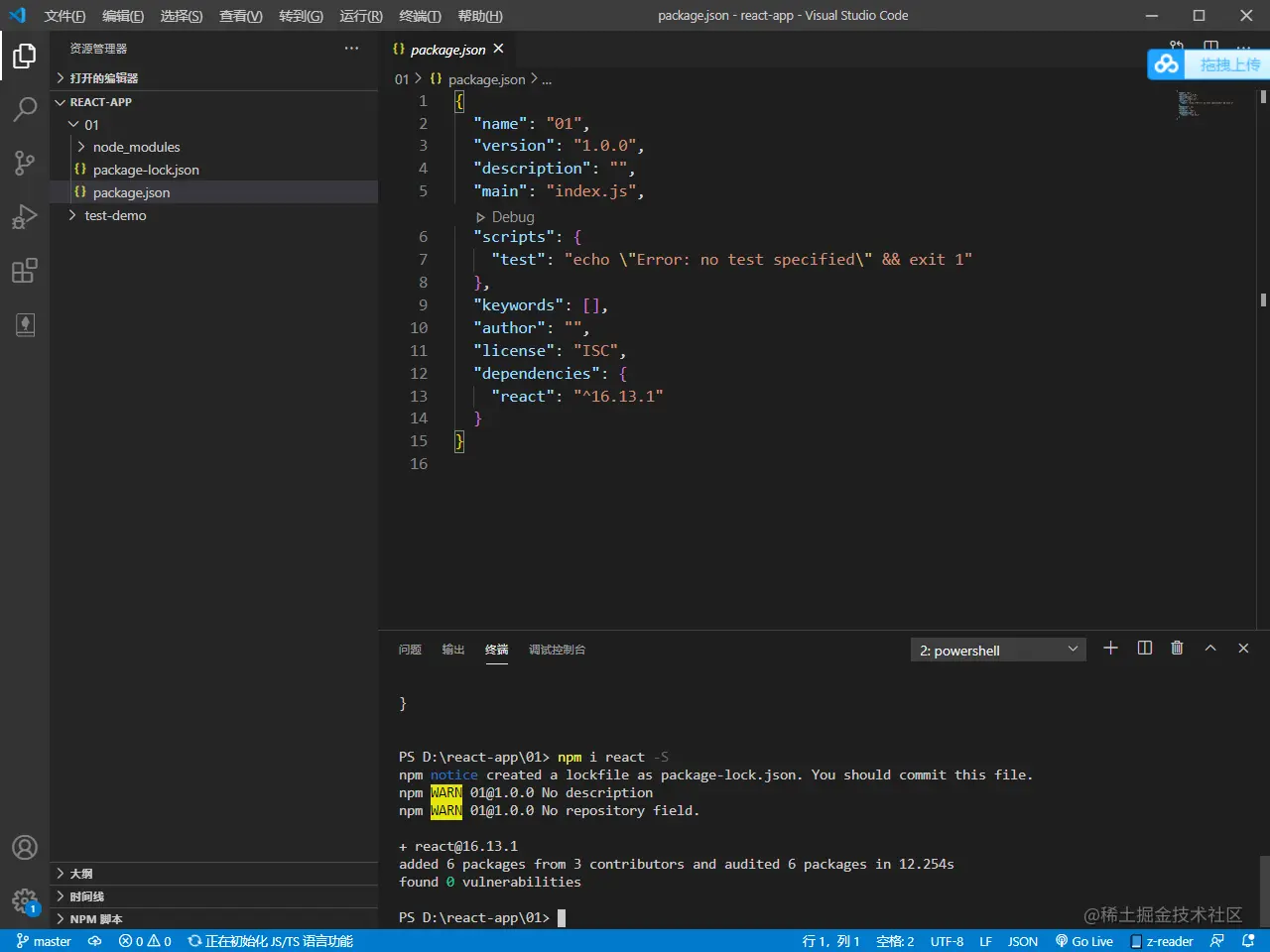Open the Explorer view icon
Screen dimensions: 1270x952
tap(25, 57)
